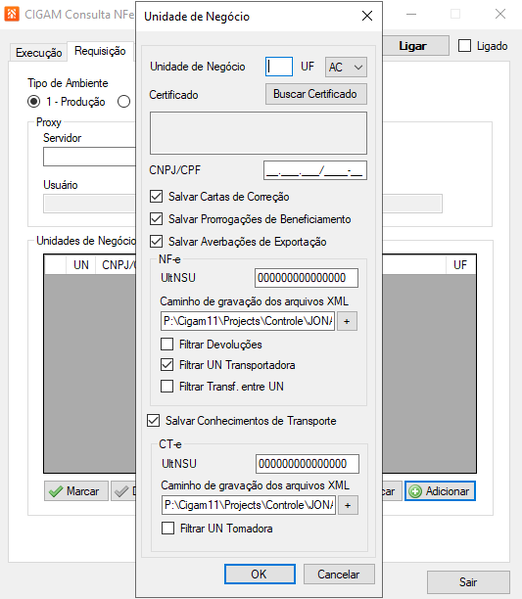Toggle Salvar Cartas de Correção checkbox
Viewport: 522px width, 599px height.
click(x=156, y=197)
